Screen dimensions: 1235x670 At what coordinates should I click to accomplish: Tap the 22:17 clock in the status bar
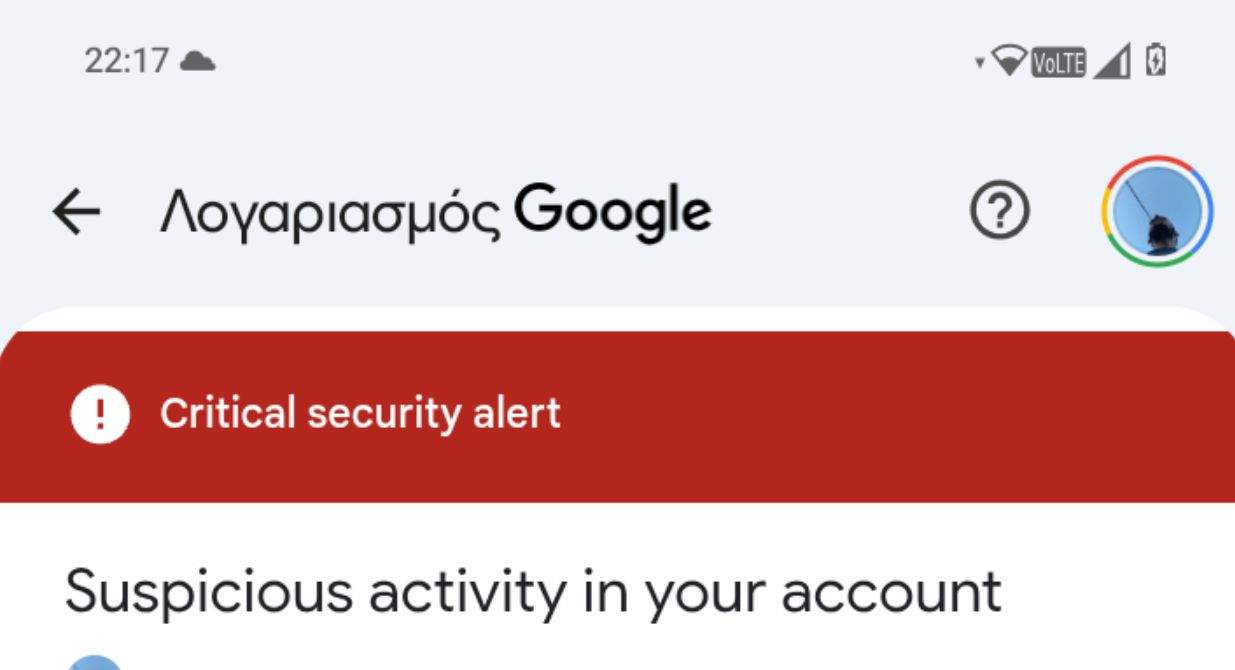[x=128, y=62]
